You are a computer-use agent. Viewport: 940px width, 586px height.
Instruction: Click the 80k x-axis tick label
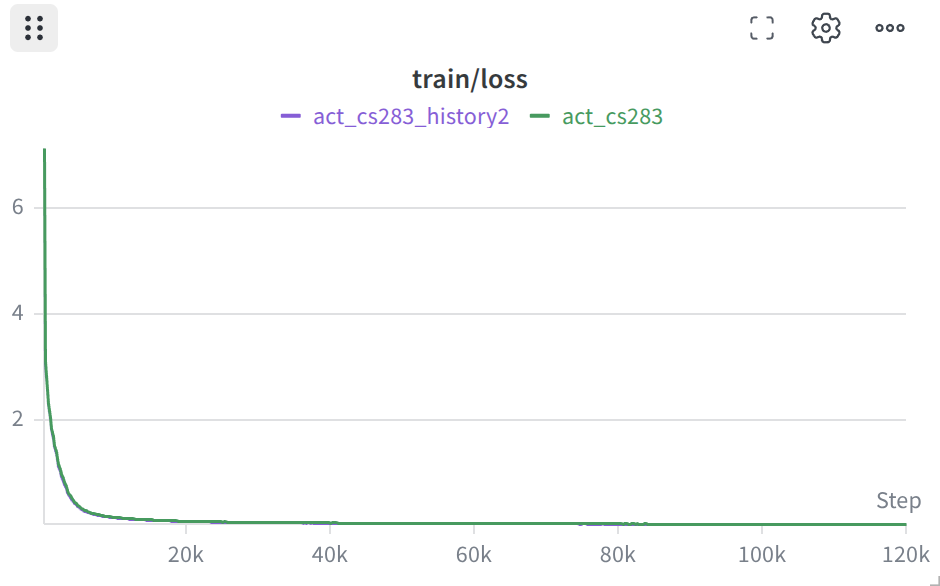(617, 555)
